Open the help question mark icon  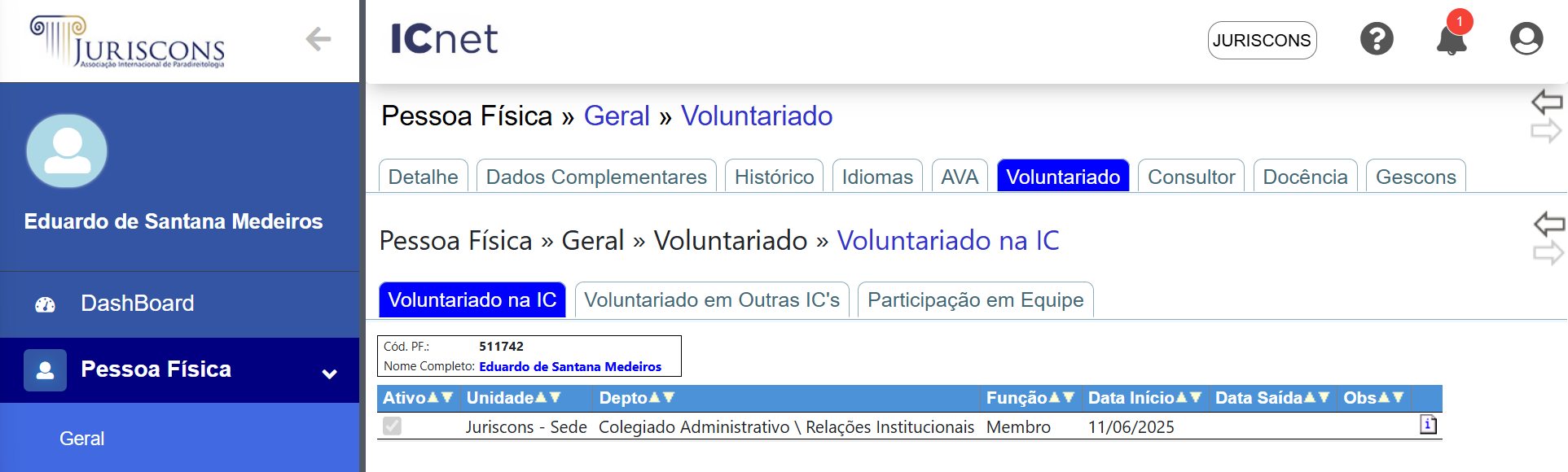pos(1377,39)
